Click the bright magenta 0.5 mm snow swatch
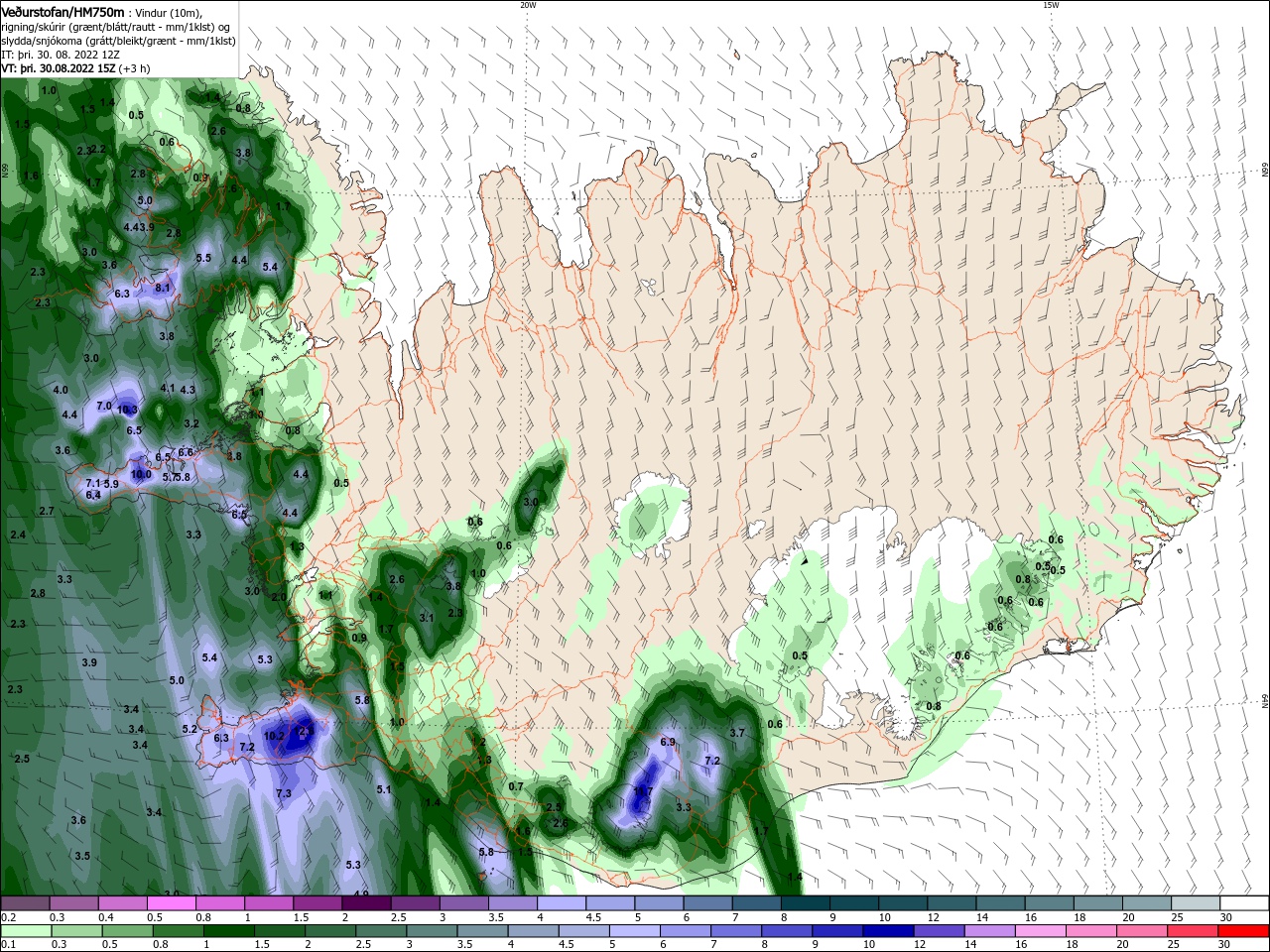This screenshot has height=952, width=1270. (x=171, y=903)
